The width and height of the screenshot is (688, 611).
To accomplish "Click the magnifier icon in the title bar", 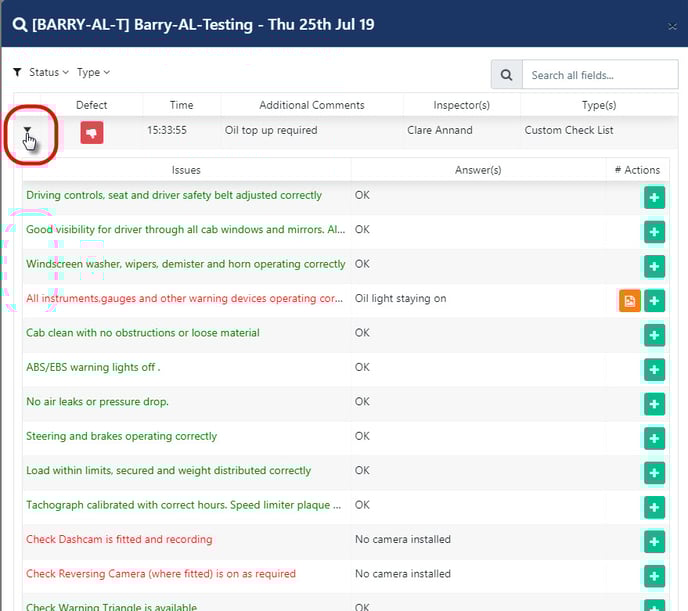I will pyautogui.click(x=20, y=25).
